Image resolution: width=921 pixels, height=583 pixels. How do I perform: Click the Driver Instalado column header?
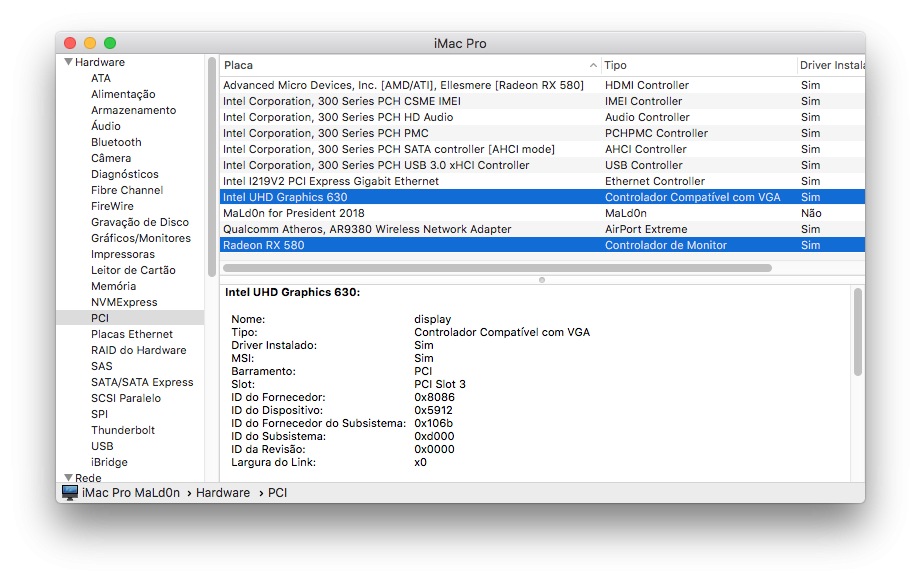[x=831, y=65]
